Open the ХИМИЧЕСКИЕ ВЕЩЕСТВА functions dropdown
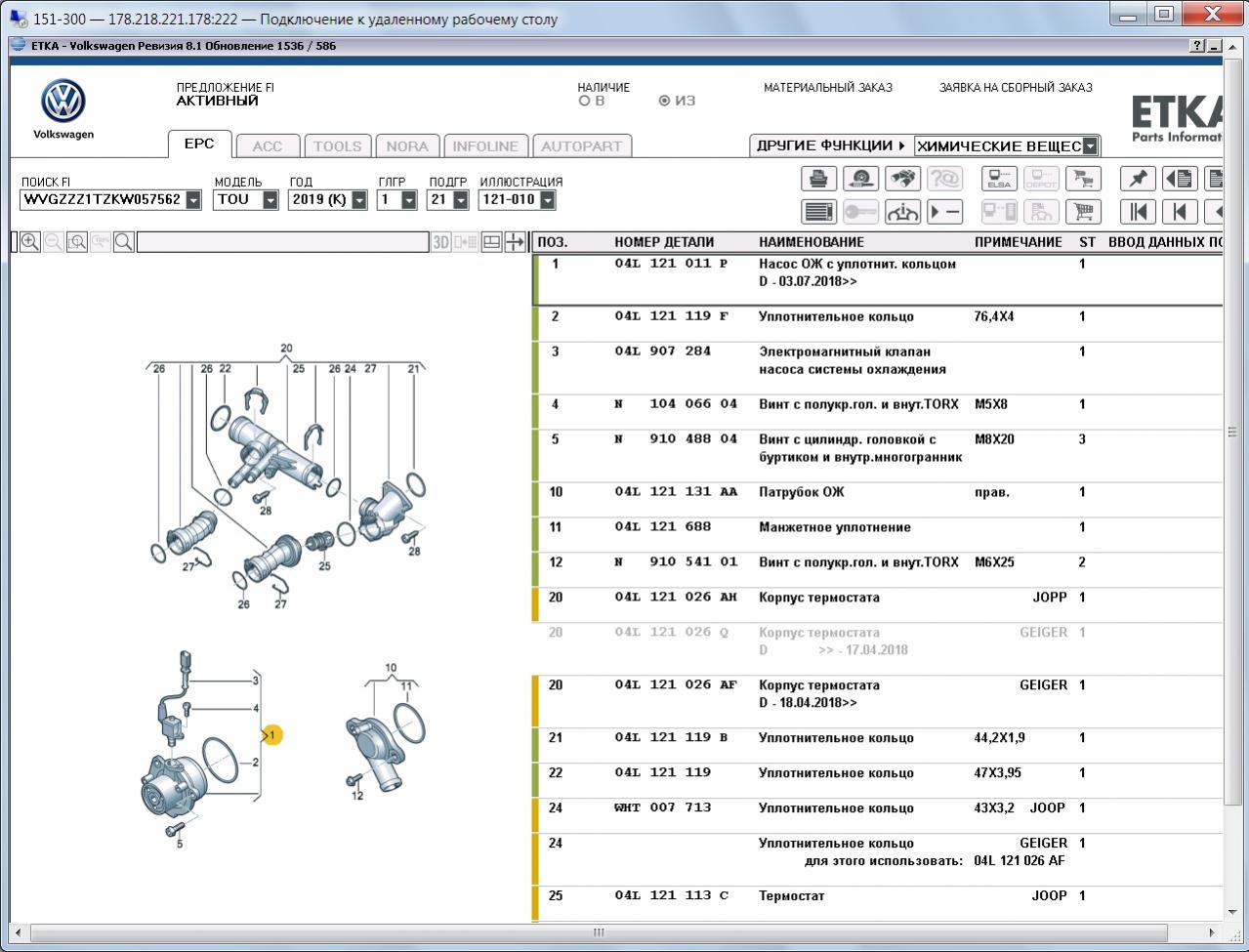 1090,146
